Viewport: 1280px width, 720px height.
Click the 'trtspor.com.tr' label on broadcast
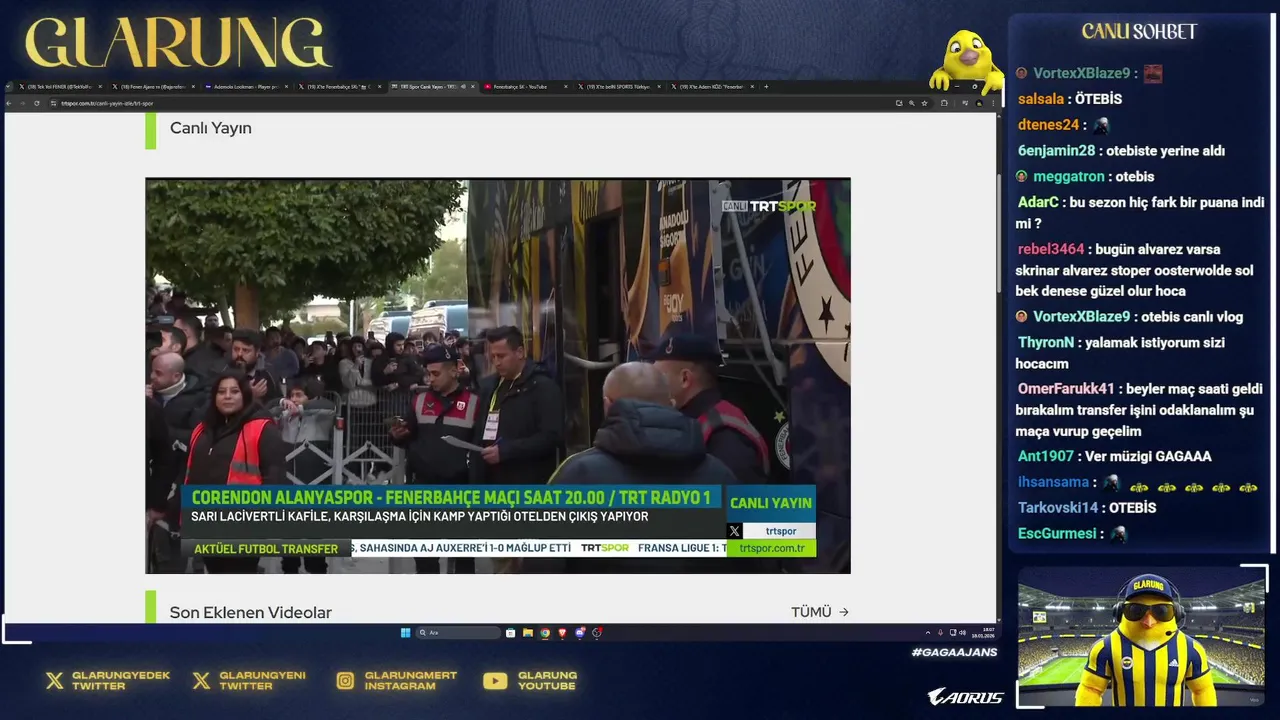[x=771, y=548]
